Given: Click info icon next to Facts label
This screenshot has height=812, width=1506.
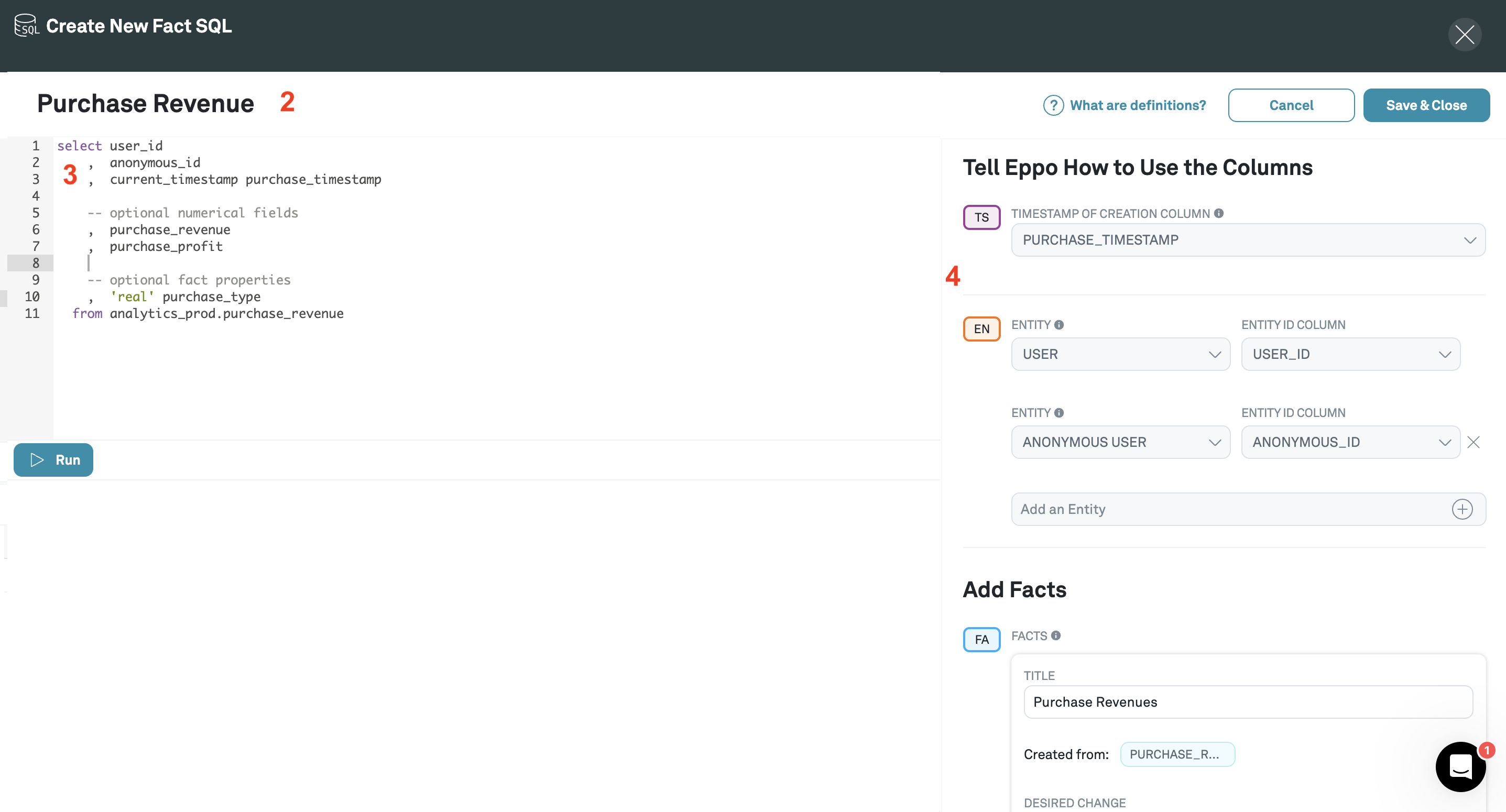Looking at the screenshot, I should [x=1056, y=635].
